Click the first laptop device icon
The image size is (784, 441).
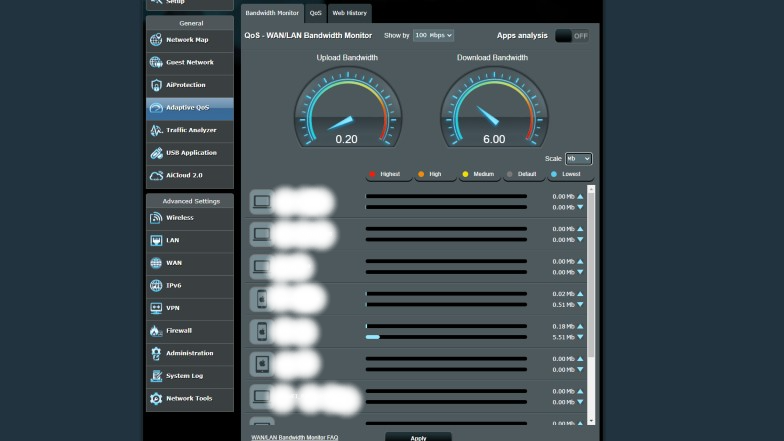click(262, 202)
